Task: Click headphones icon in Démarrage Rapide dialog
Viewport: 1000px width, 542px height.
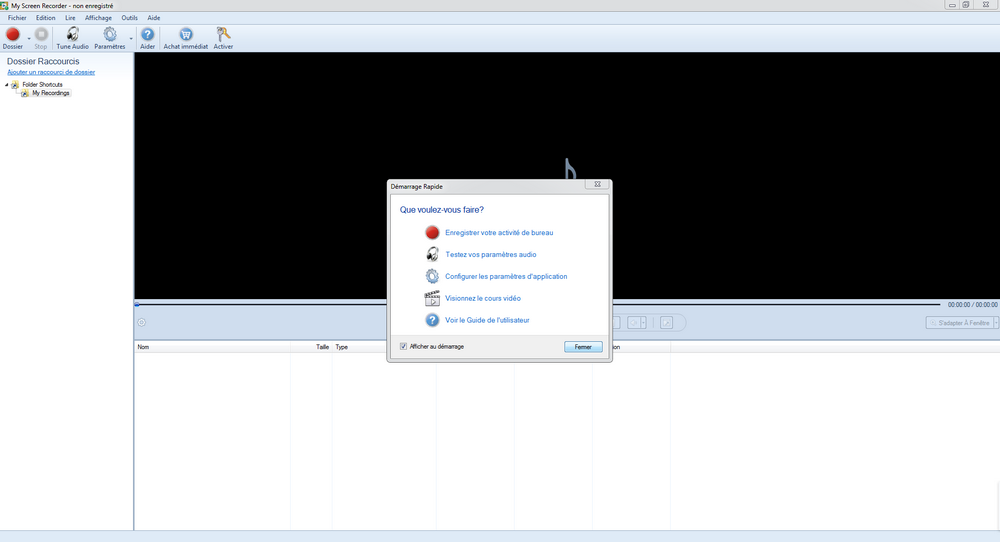Action: point(432,254)
